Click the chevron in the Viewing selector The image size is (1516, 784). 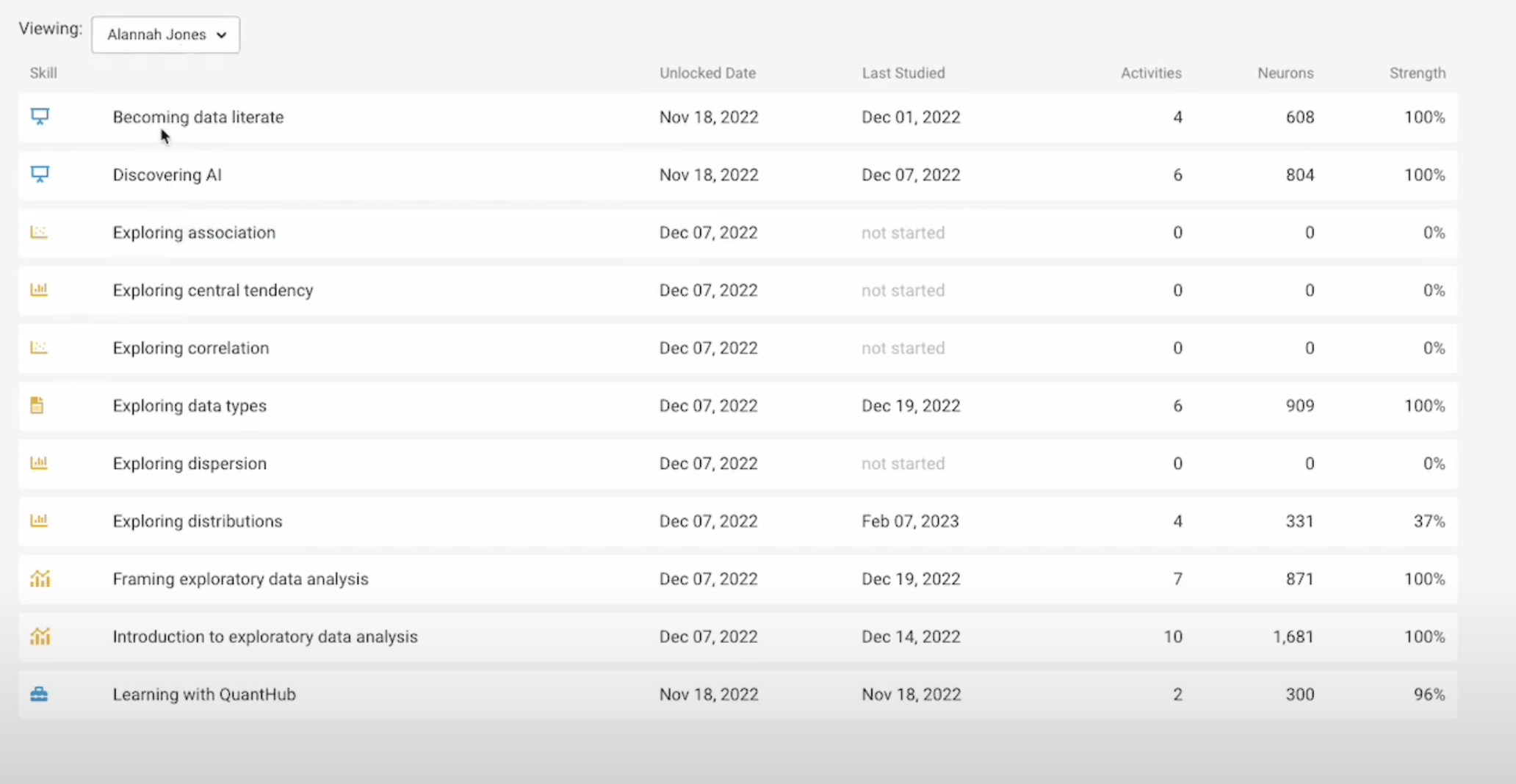coord(221,34)
